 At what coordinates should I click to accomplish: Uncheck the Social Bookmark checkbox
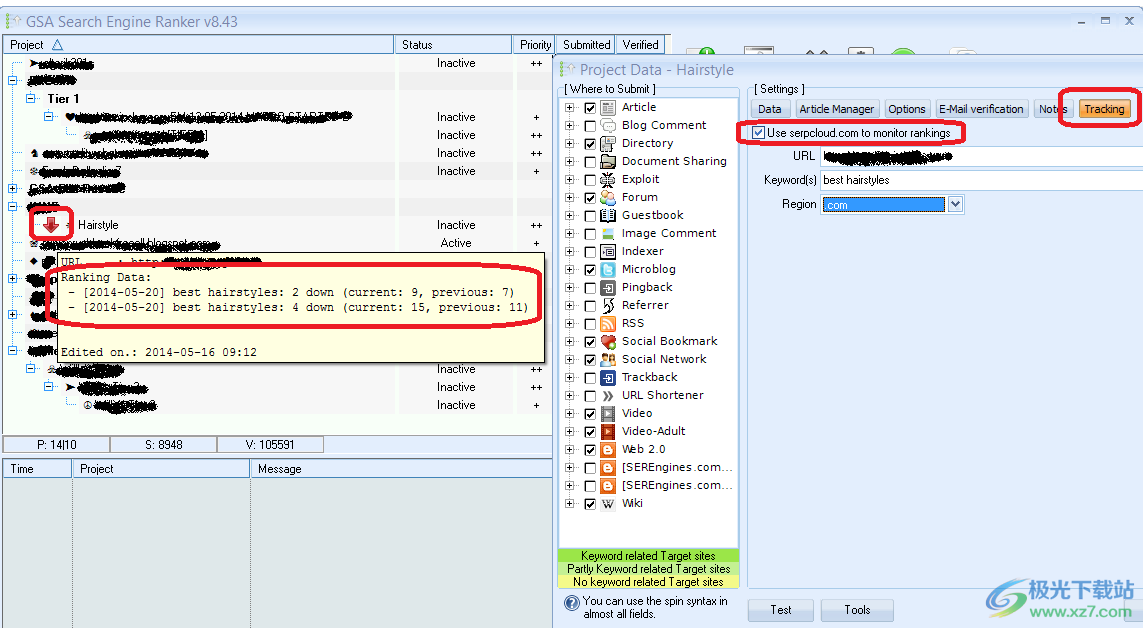590,342
